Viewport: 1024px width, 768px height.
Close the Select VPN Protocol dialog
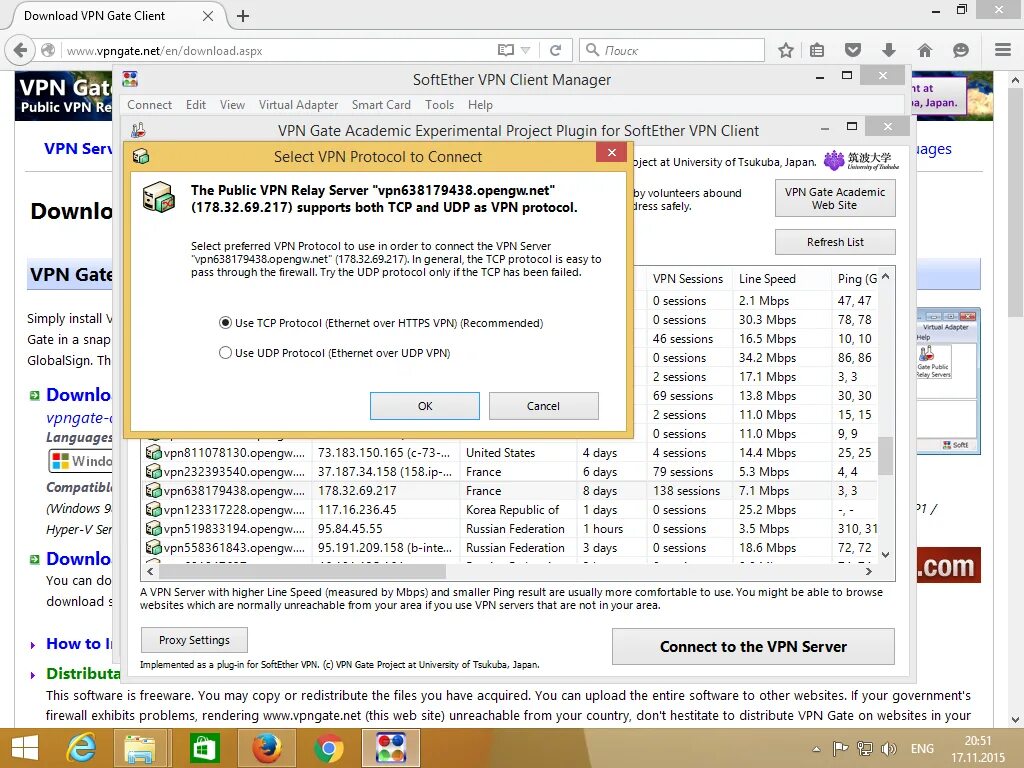point(611,153)
